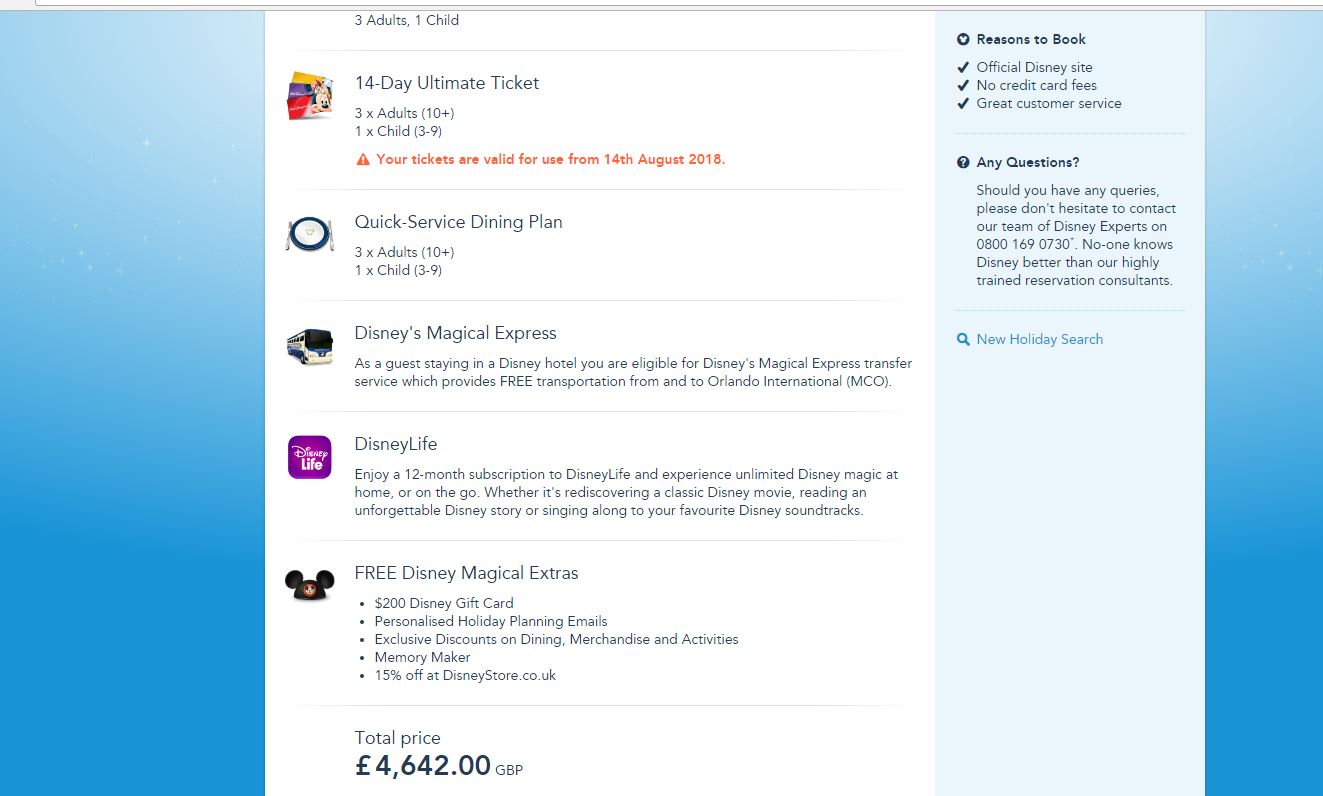Click the red ticket validity warning icon
The image size is (1323, 796).
point(363,160)
